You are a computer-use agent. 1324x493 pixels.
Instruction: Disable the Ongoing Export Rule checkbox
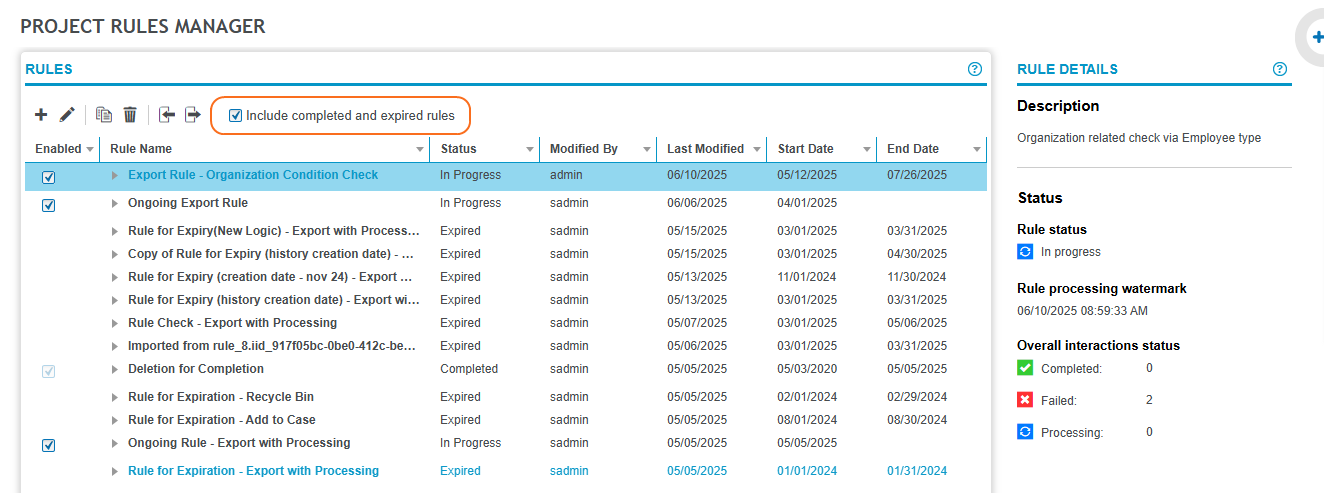point(49,205)
